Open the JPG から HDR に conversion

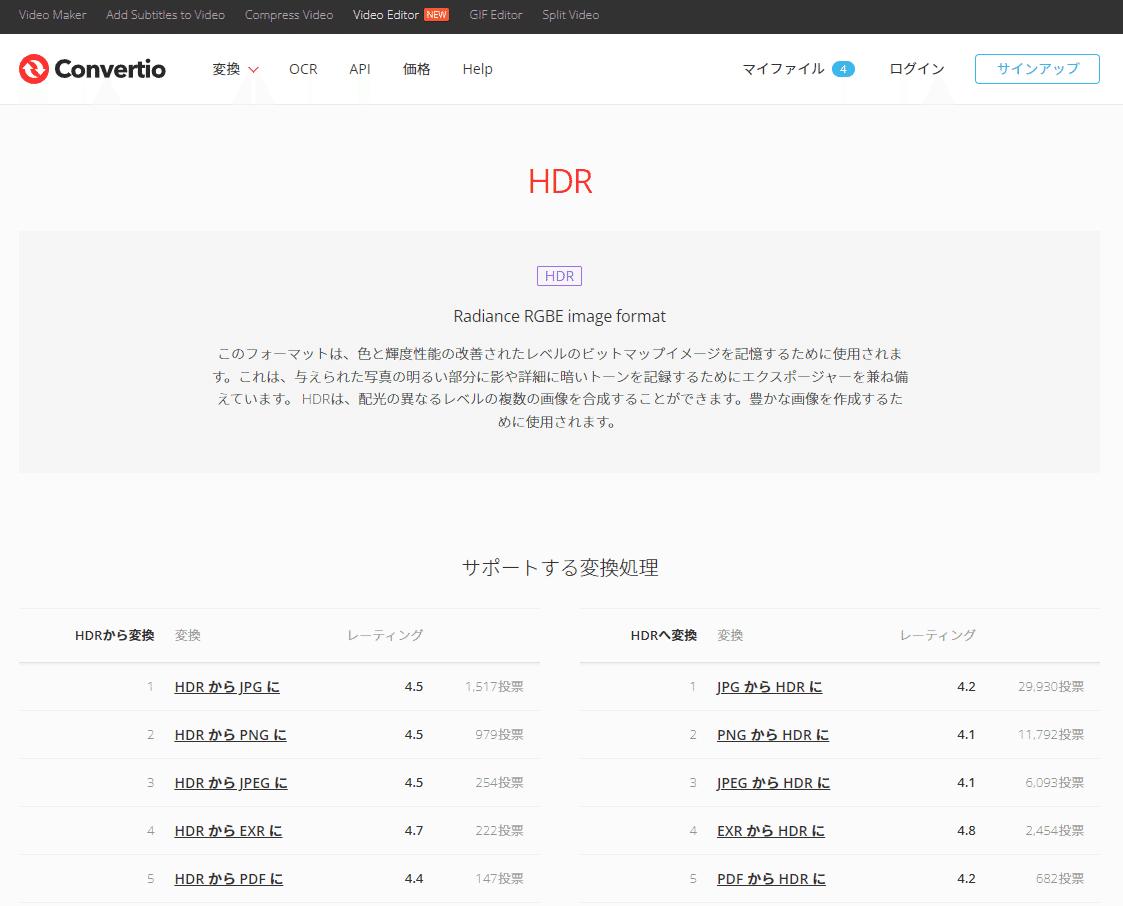click(x=769, y=687)
